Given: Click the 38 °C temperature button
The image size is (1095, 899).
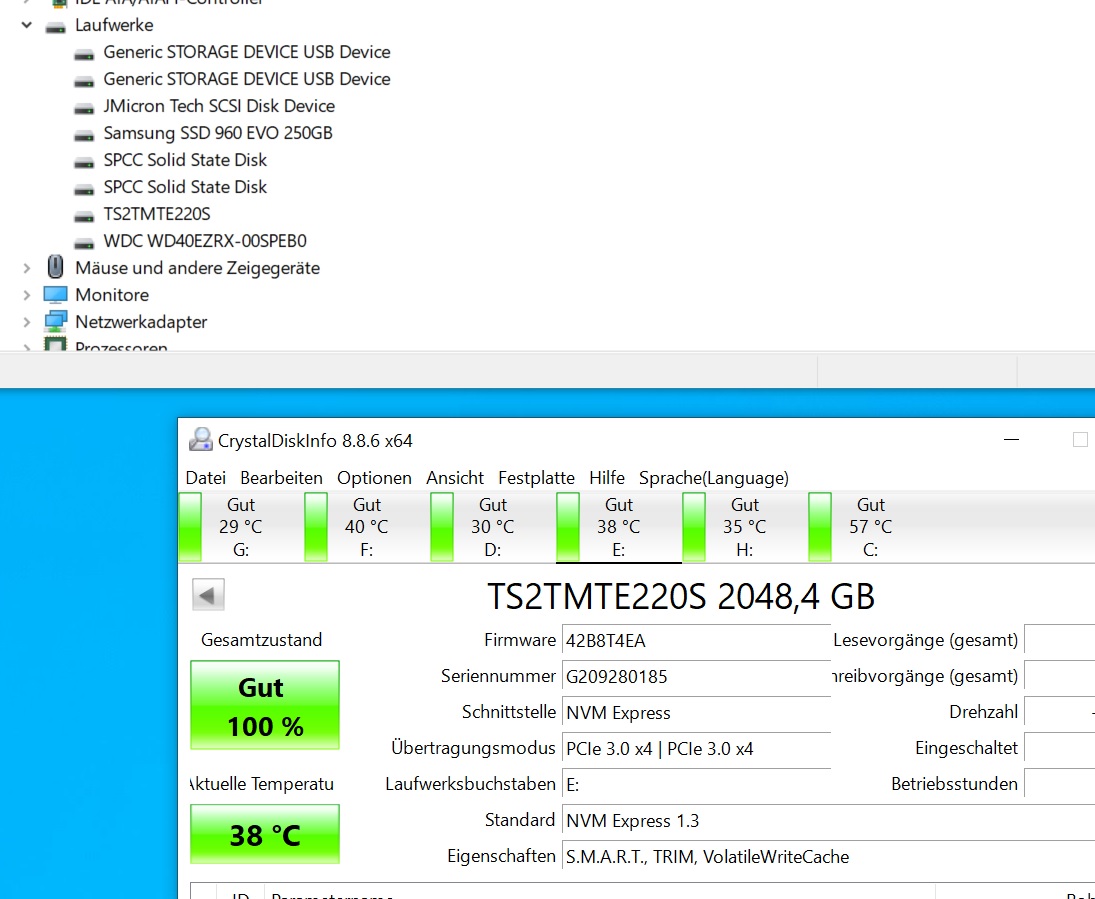Looking at the screenshot, I should click(265, 834).
